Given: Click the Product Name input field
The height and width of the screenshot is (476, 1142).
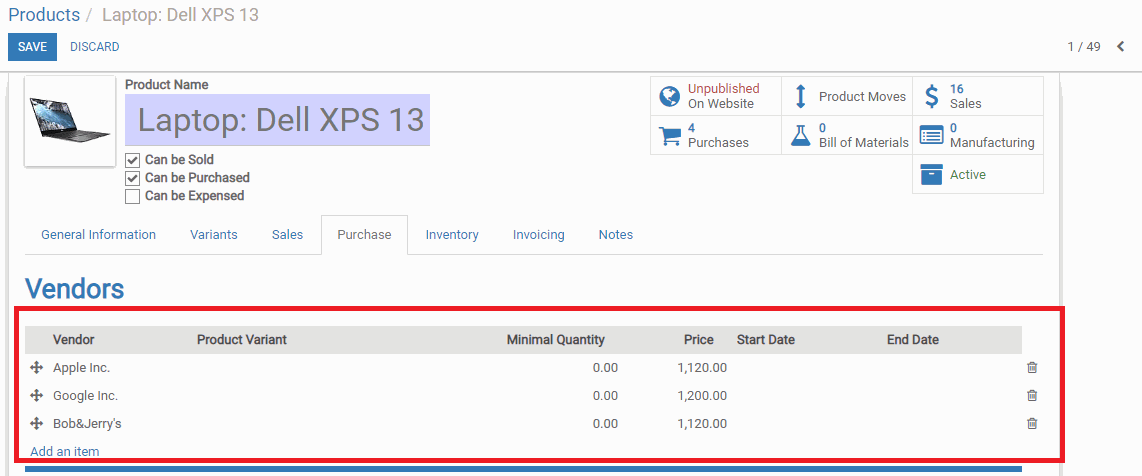Looking at the screenshot, I should coord(277,119).
